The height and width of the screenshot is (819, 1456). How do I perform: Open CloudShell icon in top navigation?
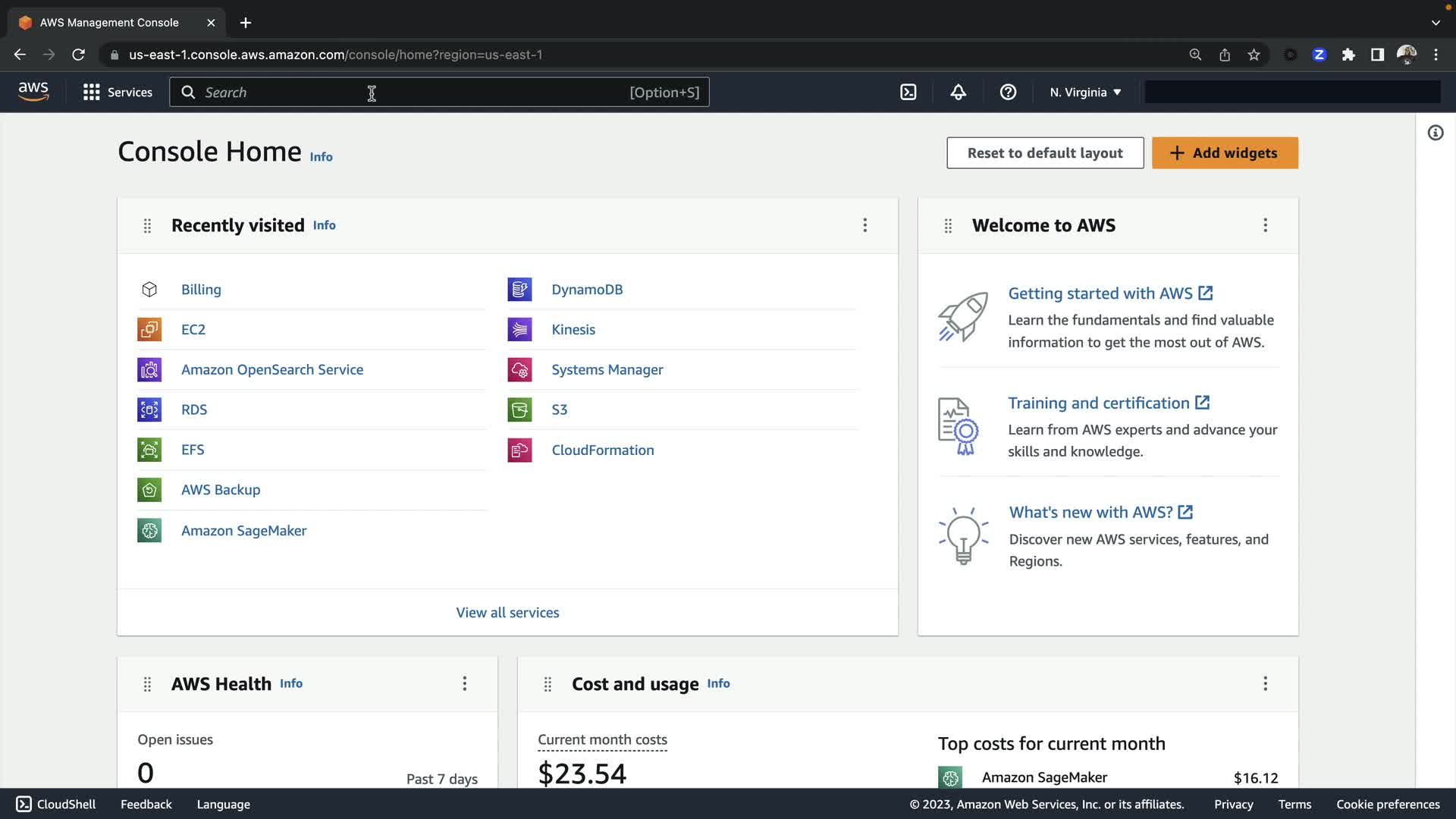tap(908, 92)
